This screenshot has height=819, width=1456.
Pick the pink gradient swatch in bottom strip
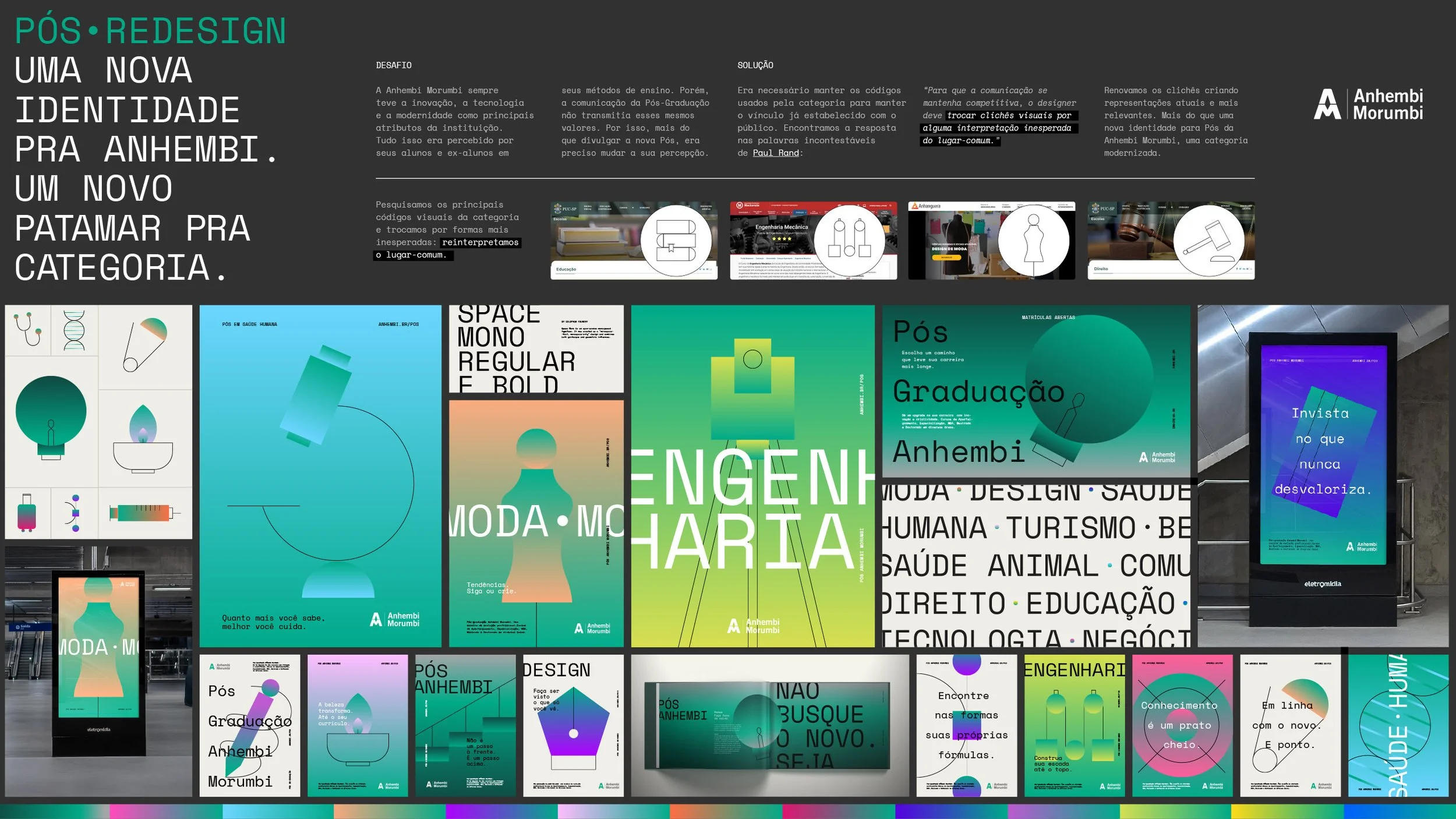(165, 811)
